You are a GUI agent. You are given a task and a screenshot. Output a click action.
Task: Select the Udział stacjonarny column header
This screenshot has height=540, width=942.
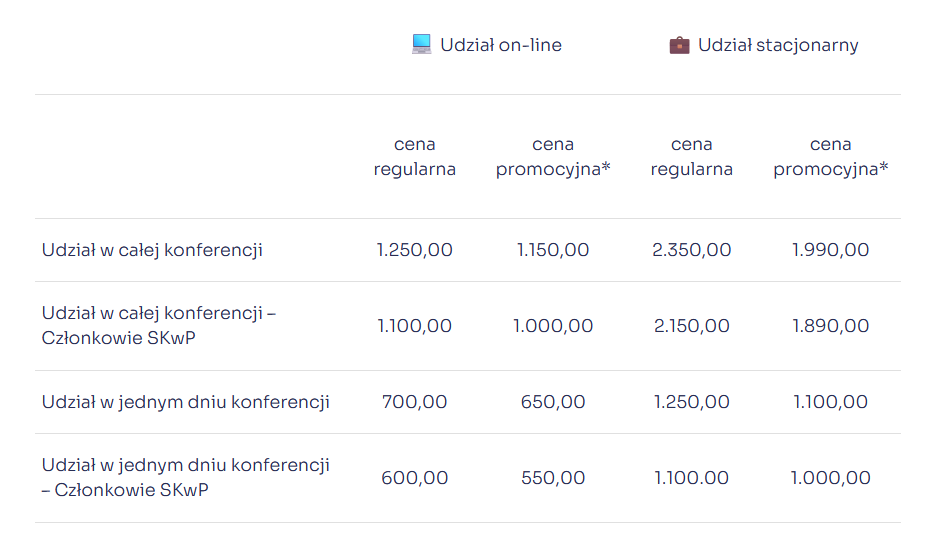click(777, 45)
